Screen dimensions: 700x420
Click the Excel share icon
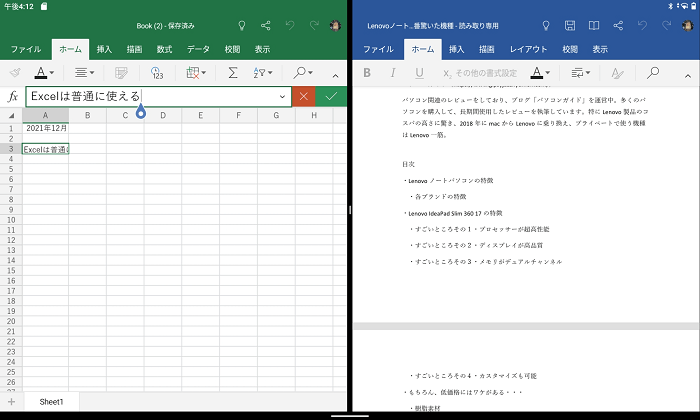point(266,25)
